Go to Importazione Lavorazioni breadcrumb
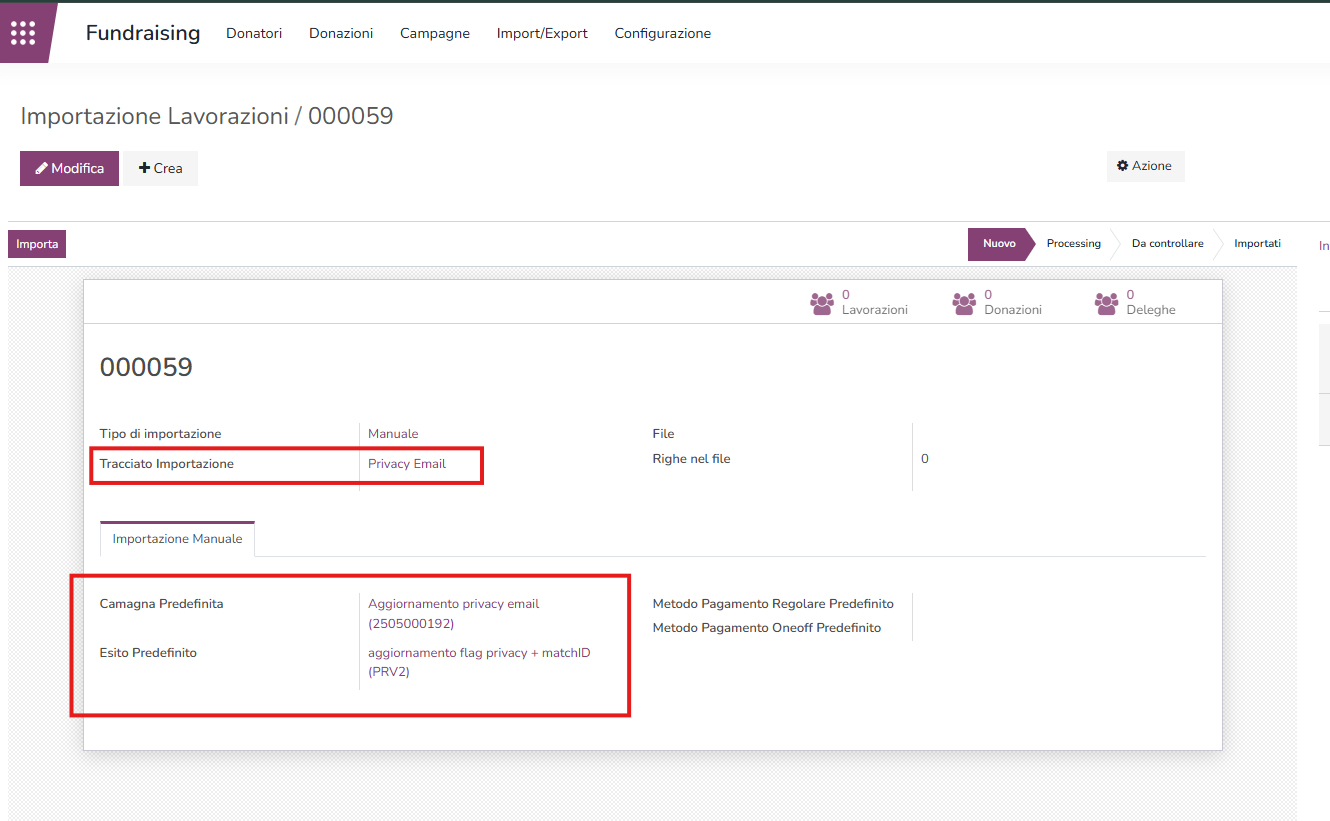Viewport: 1330px width, 821px height. (154, 116)
